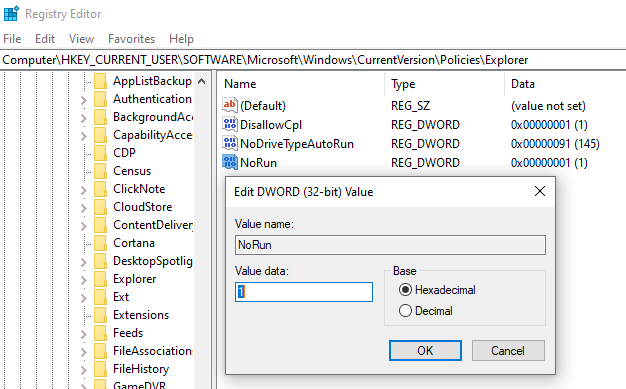
Task: Click the DesktopSpotlig folder icon
Action: pos(101,261)
